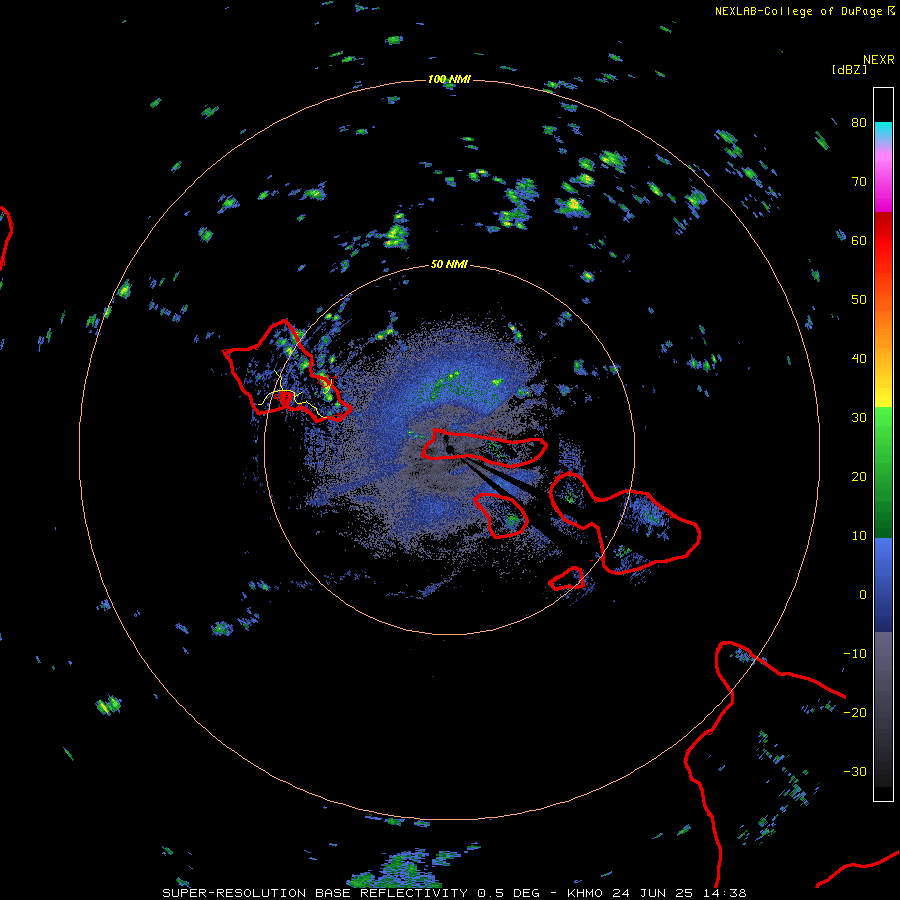This screenshot has width=900, height=900.
Task: Click the 70 value on dBZ scale
Action: coord(859,182)
